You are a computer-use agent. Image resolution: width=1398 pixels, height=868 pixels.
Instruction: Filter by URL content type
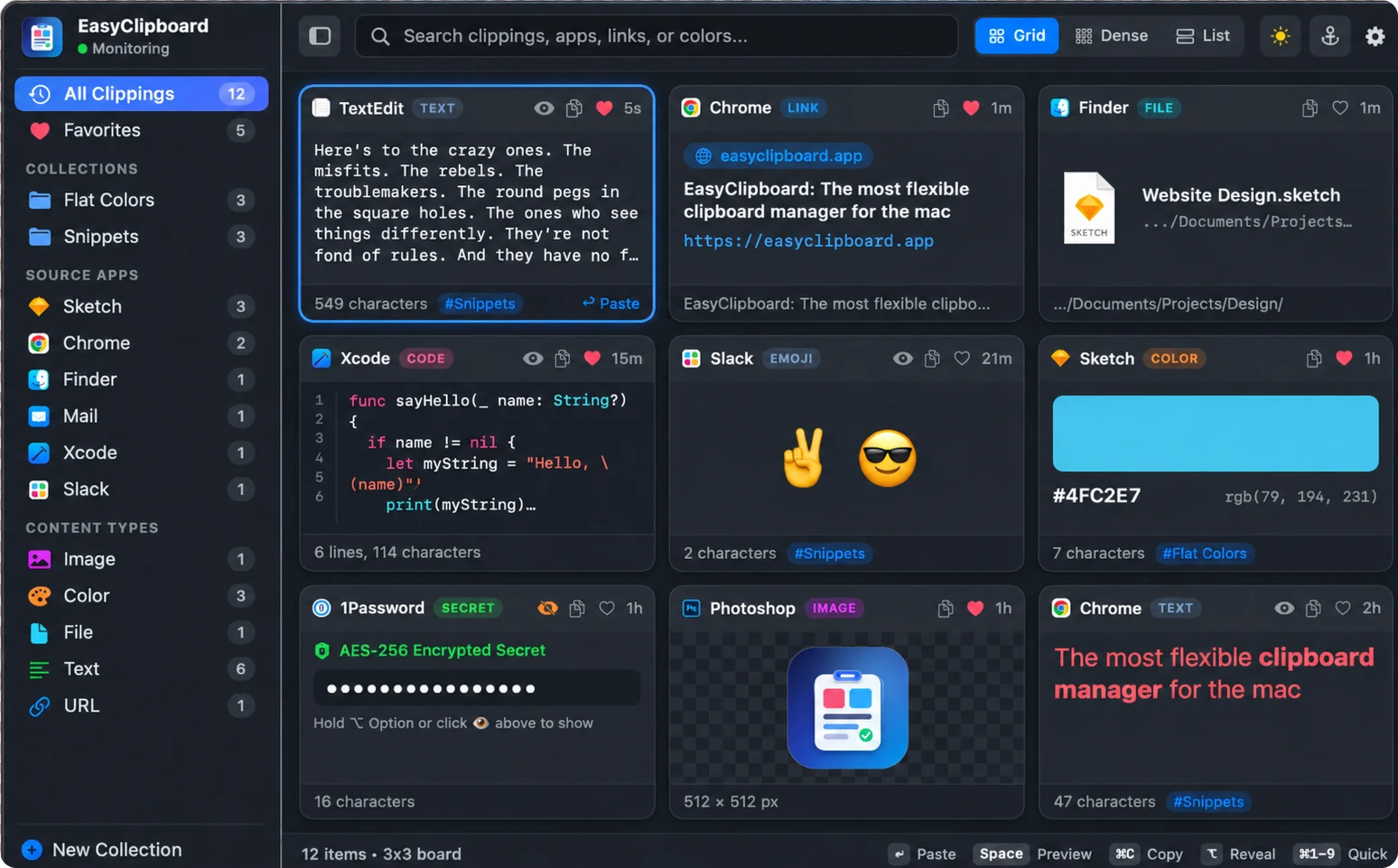pyautogui.click(x=142, y=706)
